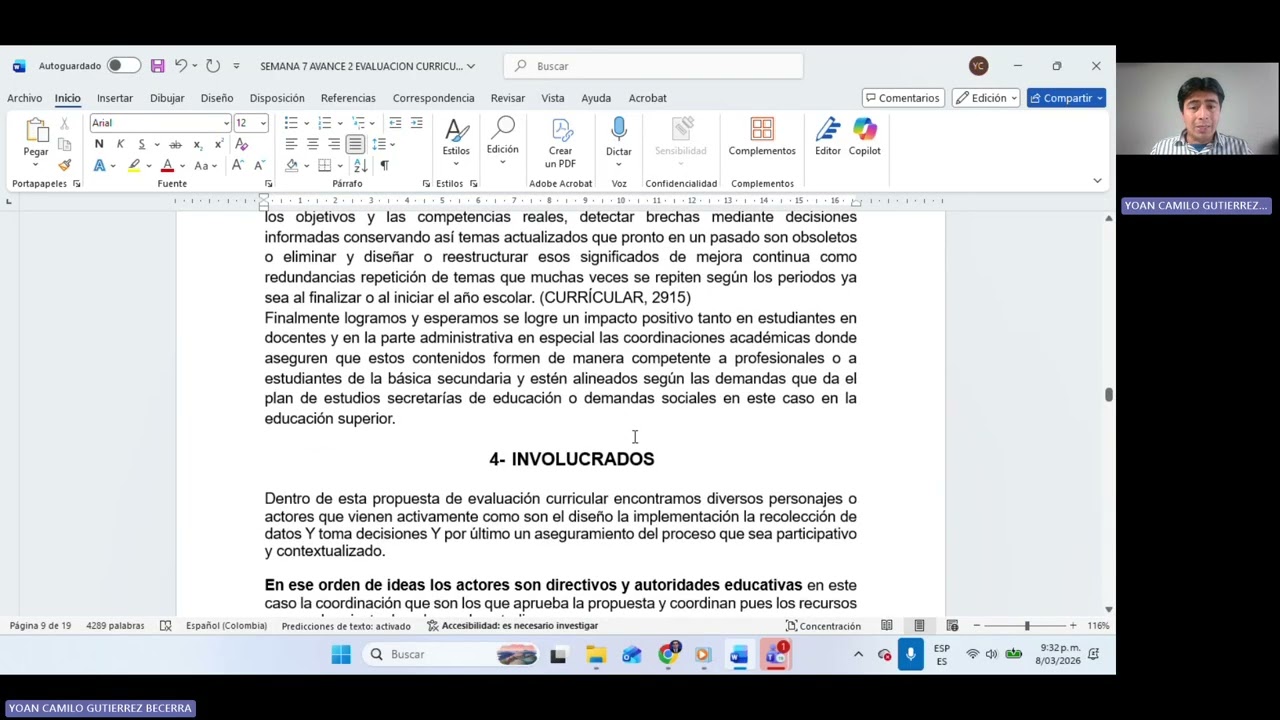Align text to the left
This screenshot has height=720, width=1280.
pos(291,144)
